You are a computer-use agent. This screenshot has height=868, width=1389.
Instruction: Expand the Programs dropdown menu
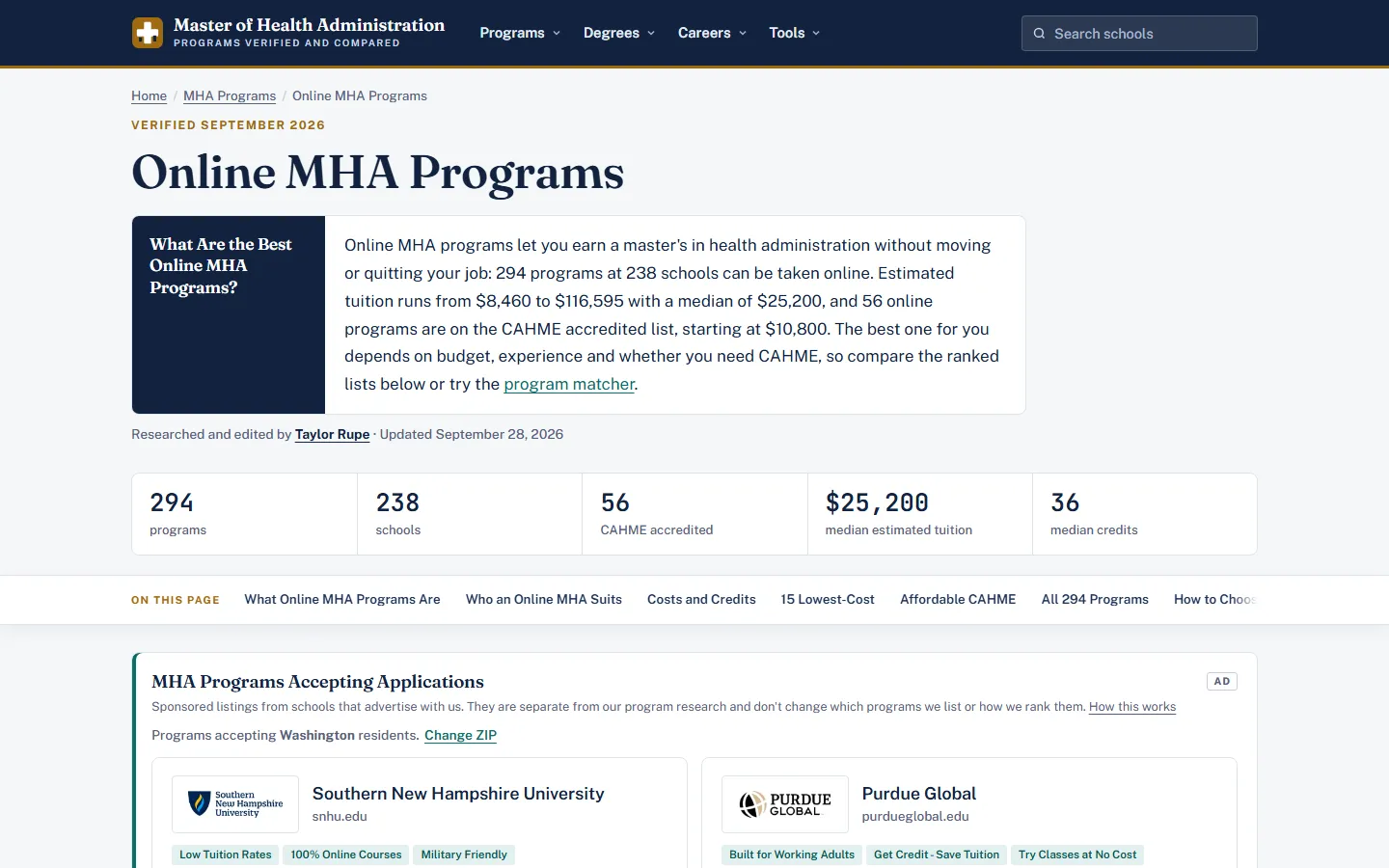pos(520,33)
